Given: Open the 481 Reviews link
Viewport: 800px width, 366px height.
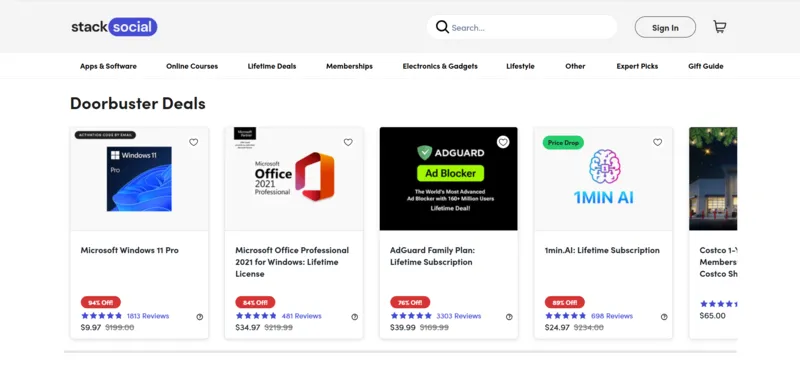Looking at the screenshot, I should point(302,316).
